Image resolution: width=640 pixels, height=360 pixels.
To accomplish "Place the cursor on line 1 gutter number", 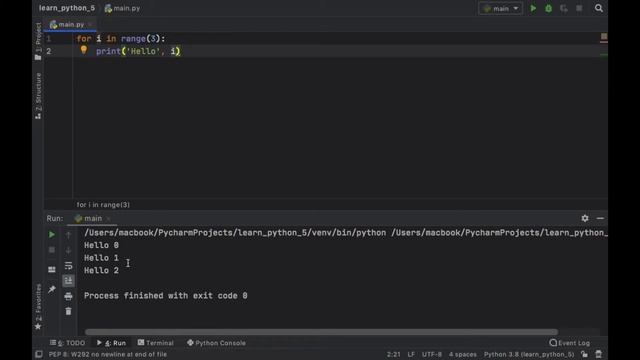I will (49, 38).
